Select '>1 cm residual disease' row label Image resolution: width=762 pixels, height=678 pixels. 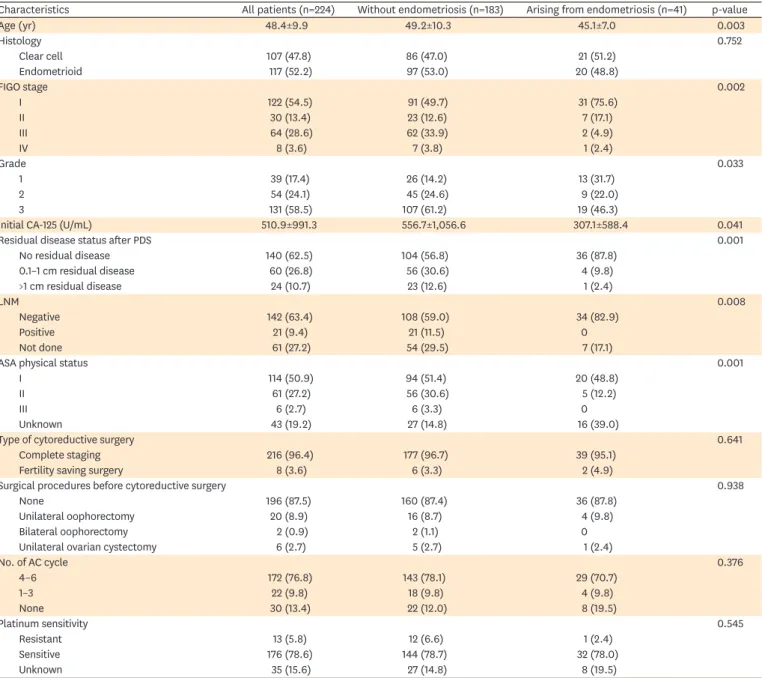coord(70,286)
